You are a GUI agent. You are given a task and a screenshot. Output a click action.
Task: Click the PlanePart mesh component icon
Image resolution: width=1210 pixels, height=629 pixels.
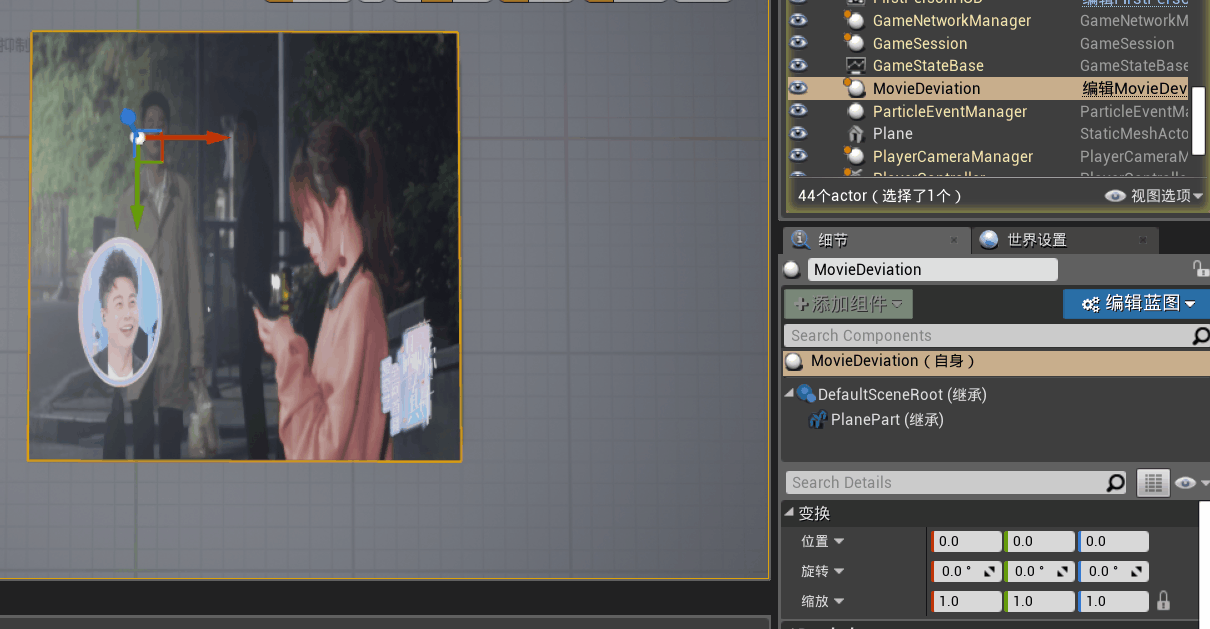[818, 420]
